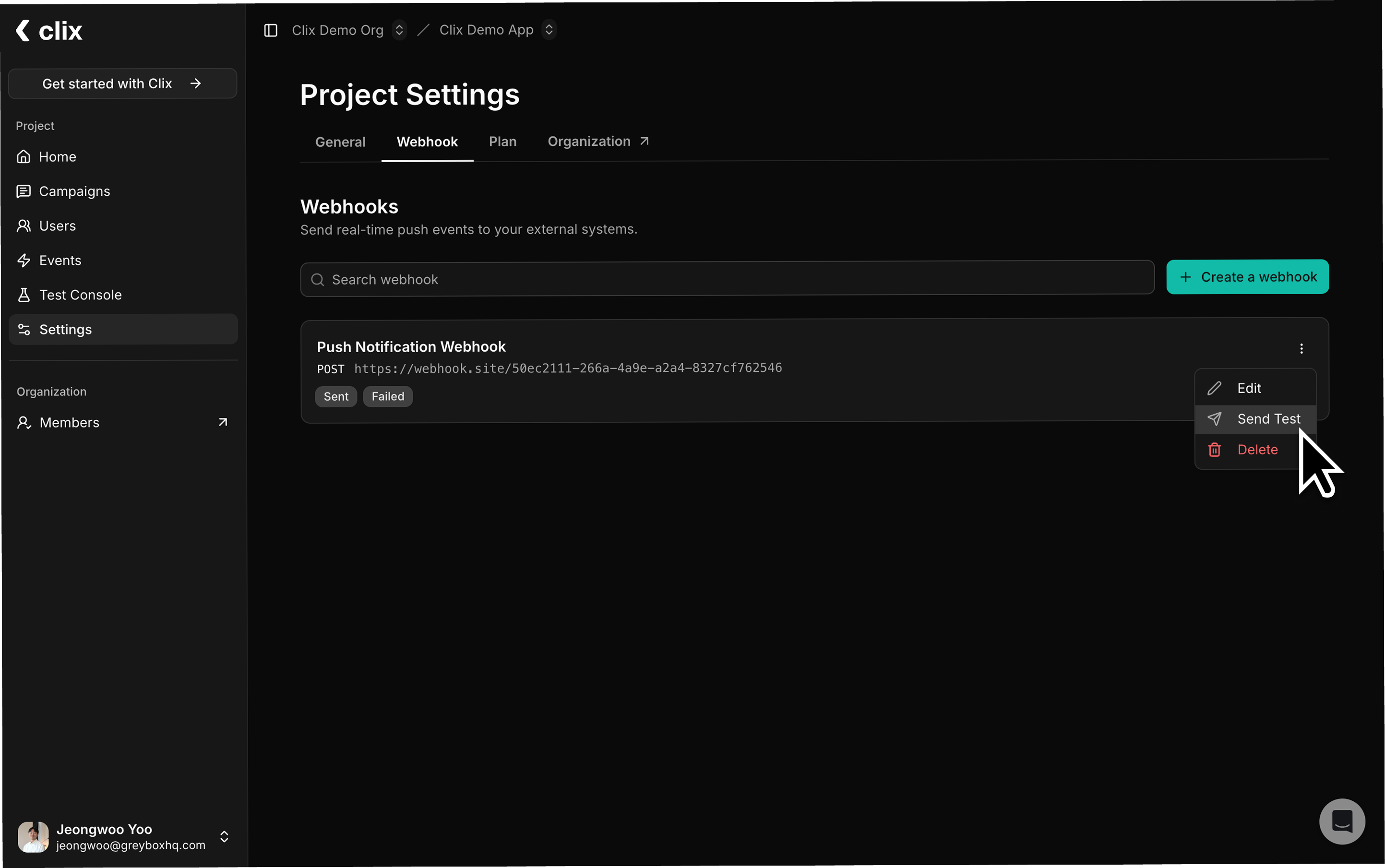
Task: Open Users via the people icon
Action: pyautogui.click(x=24, y=226)
